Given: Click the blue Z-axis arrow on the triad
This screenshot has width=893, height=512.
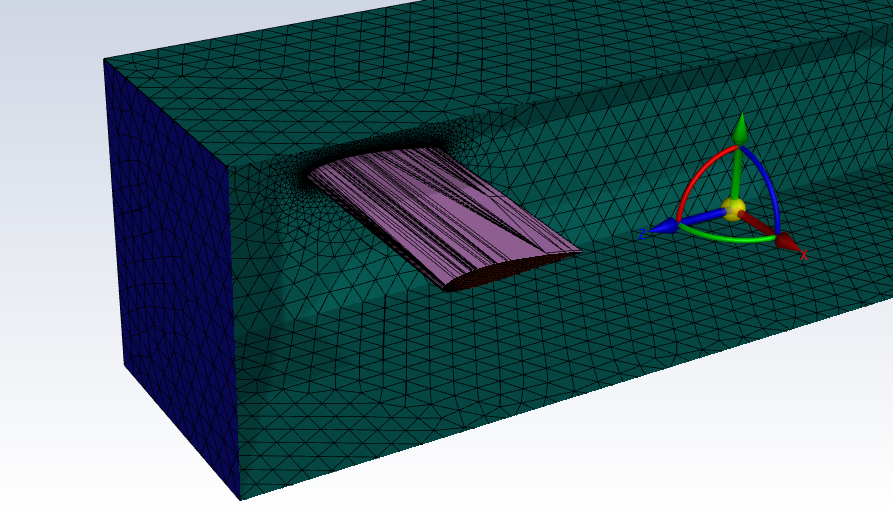Looking at the screenshot, I should pyautogui.click(x=665, y=227).
